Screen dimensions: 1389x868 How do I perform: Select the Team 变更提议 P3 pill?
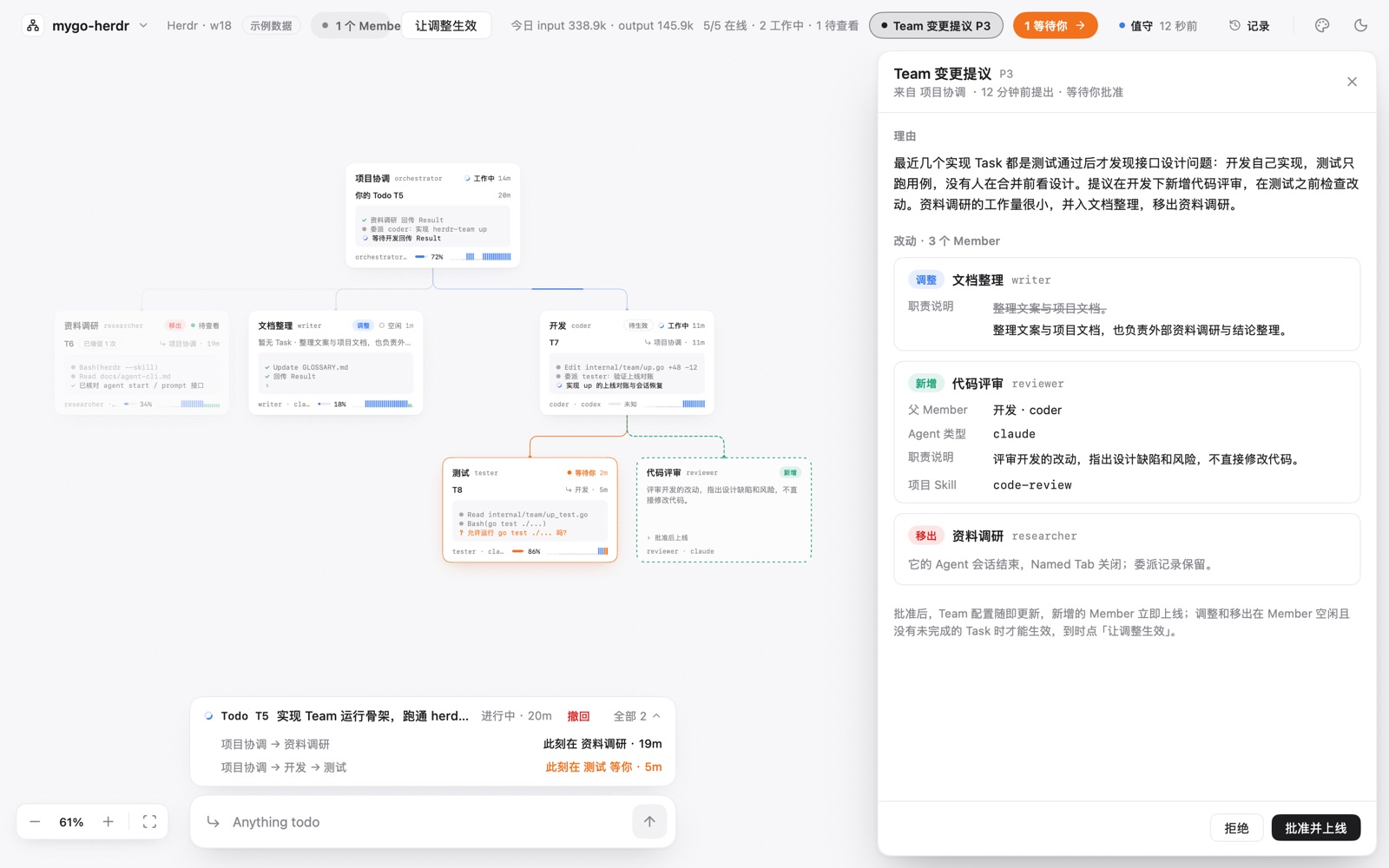pyautogui.click(x=936, y=26)
